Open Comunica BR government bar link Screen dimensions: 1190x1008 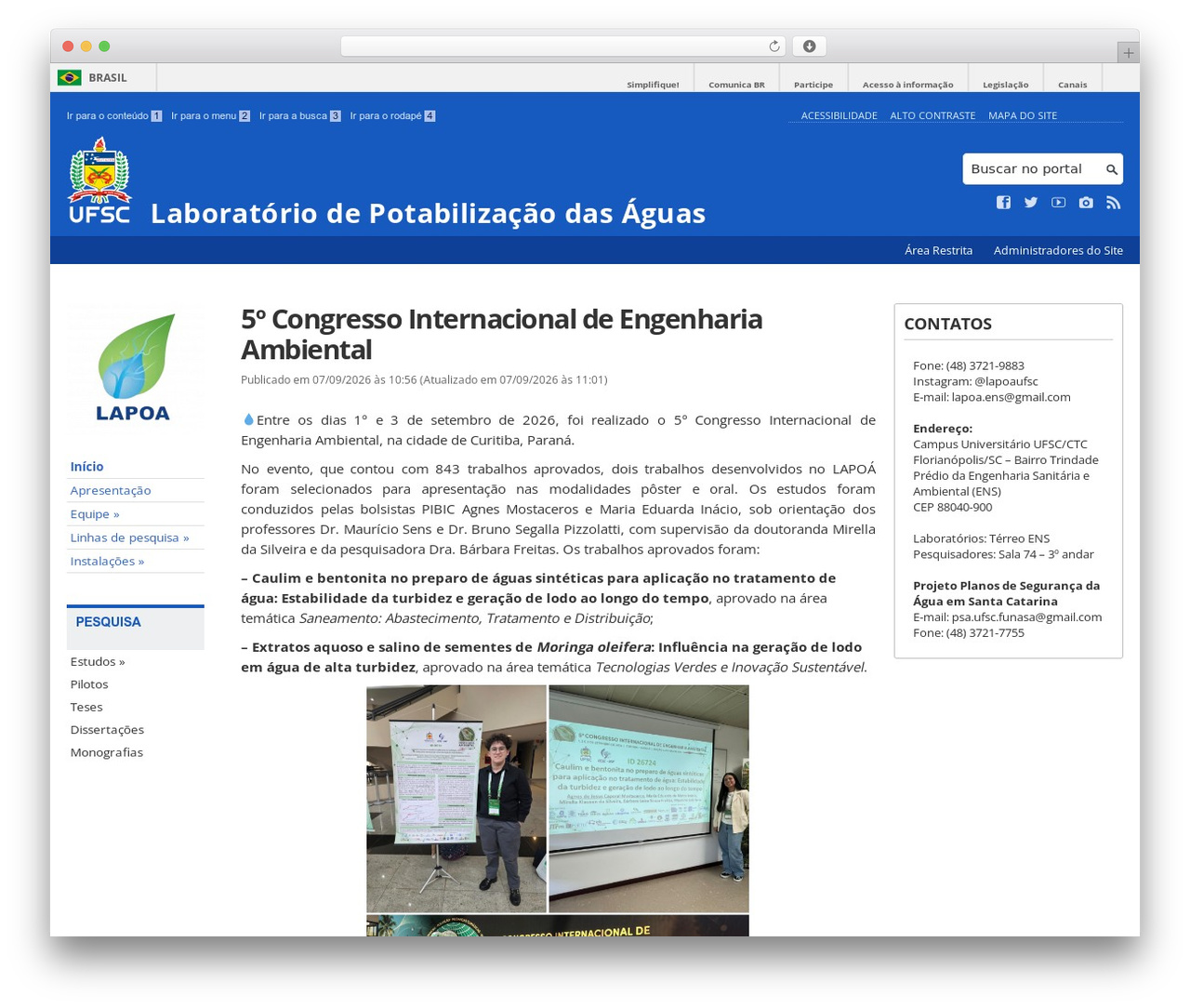click(736, 85)
